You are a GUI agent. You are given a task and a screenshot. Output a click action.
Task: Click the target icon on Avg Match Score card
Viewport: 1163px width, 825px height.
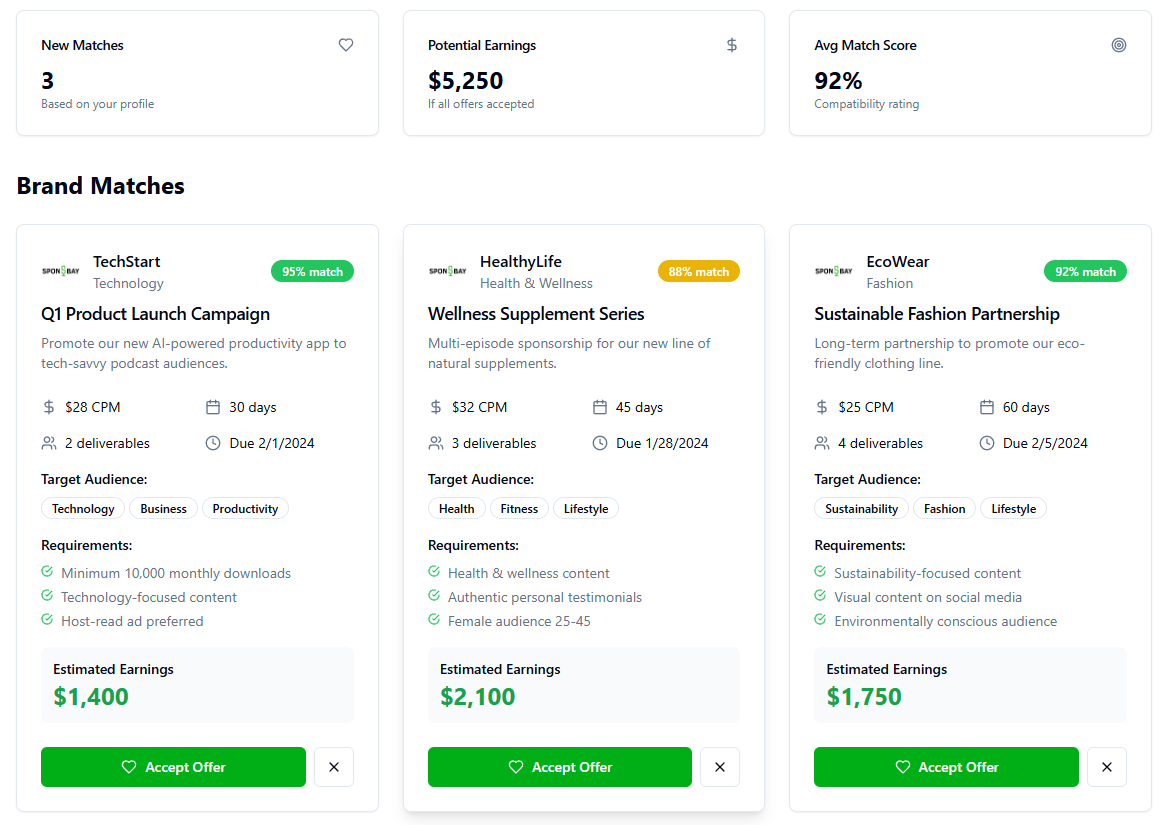1119,45
